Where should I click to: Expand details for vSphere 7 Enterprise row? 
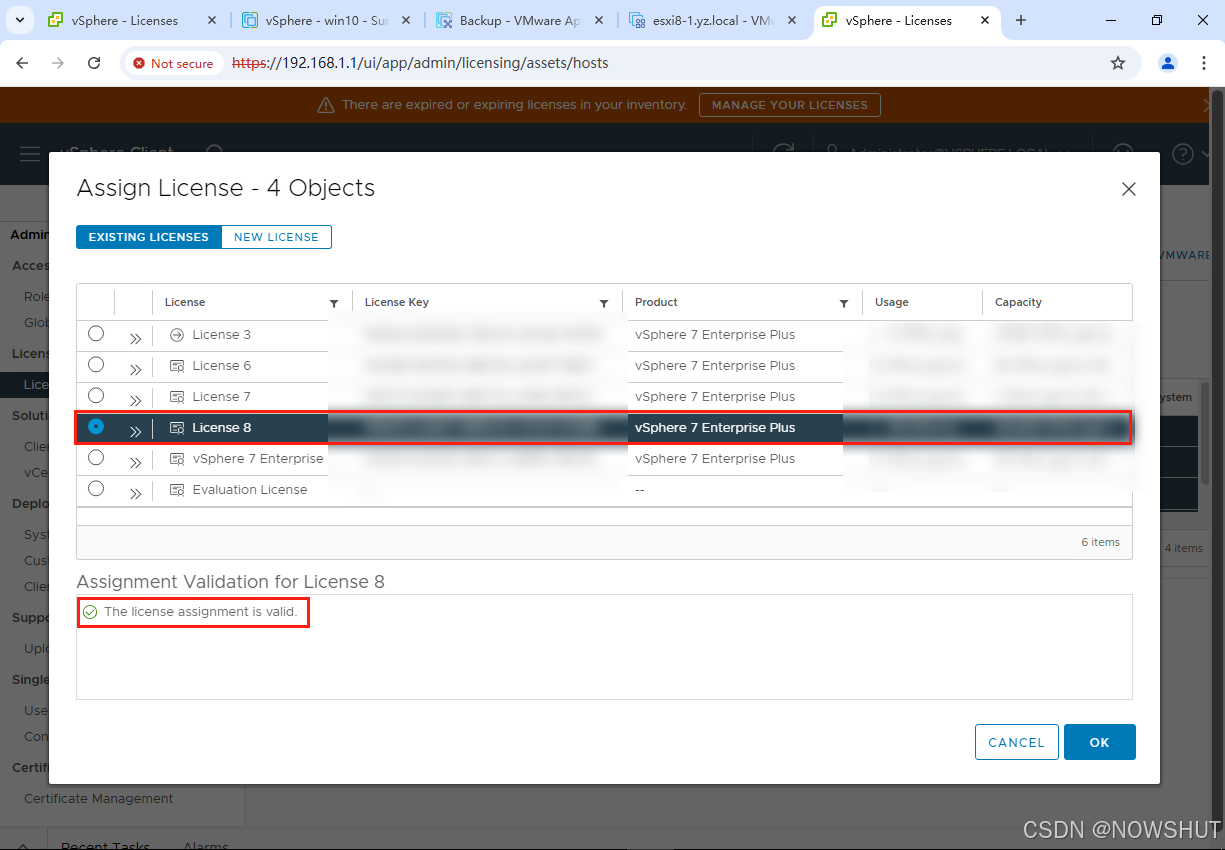tap(135, 462)
